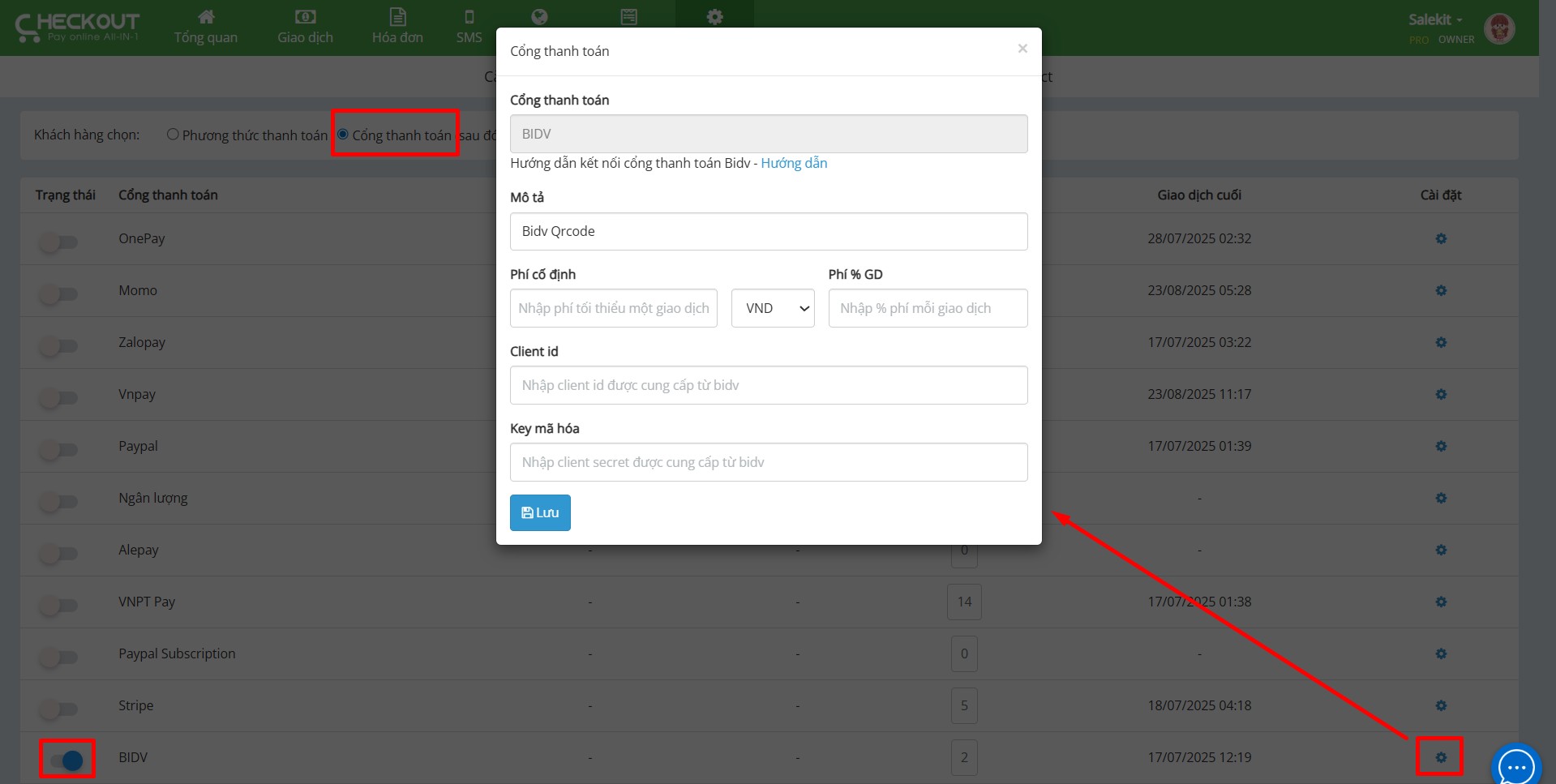1556x784 pixels.
Task: Click the user avatar picture
Action: tap(1499, 28)
